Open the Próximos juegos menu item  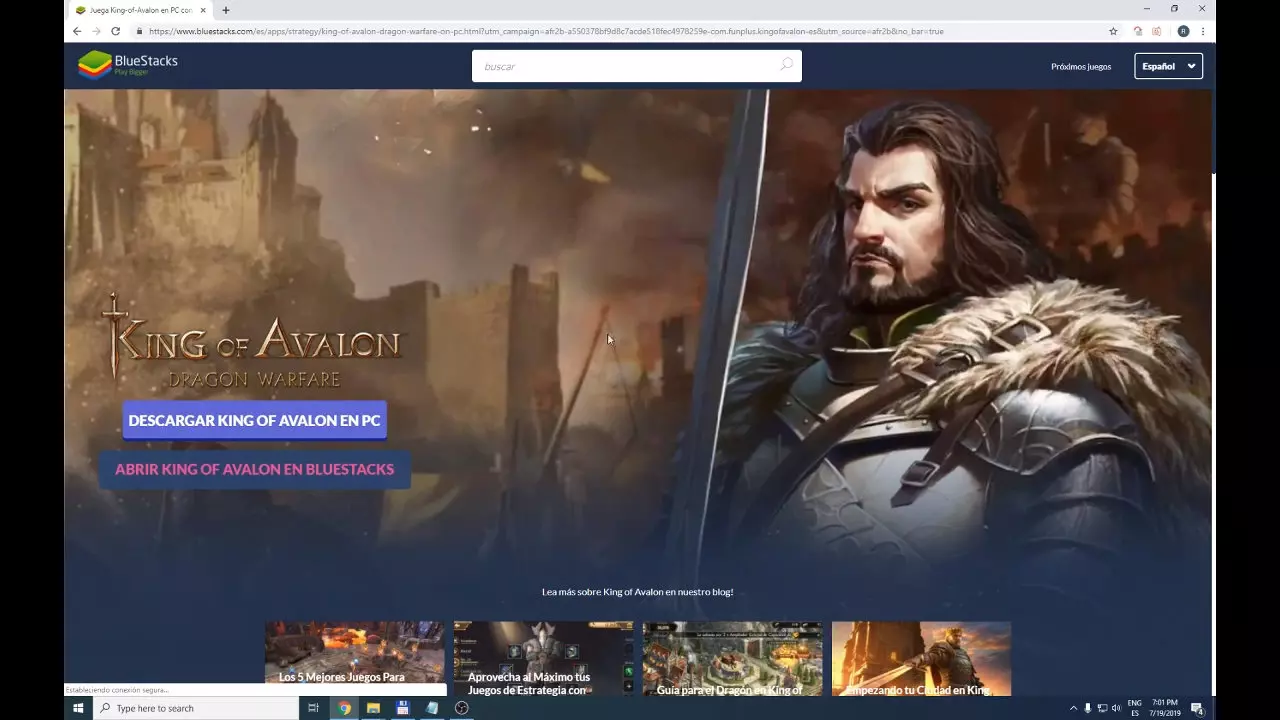tap(1081, 66)
